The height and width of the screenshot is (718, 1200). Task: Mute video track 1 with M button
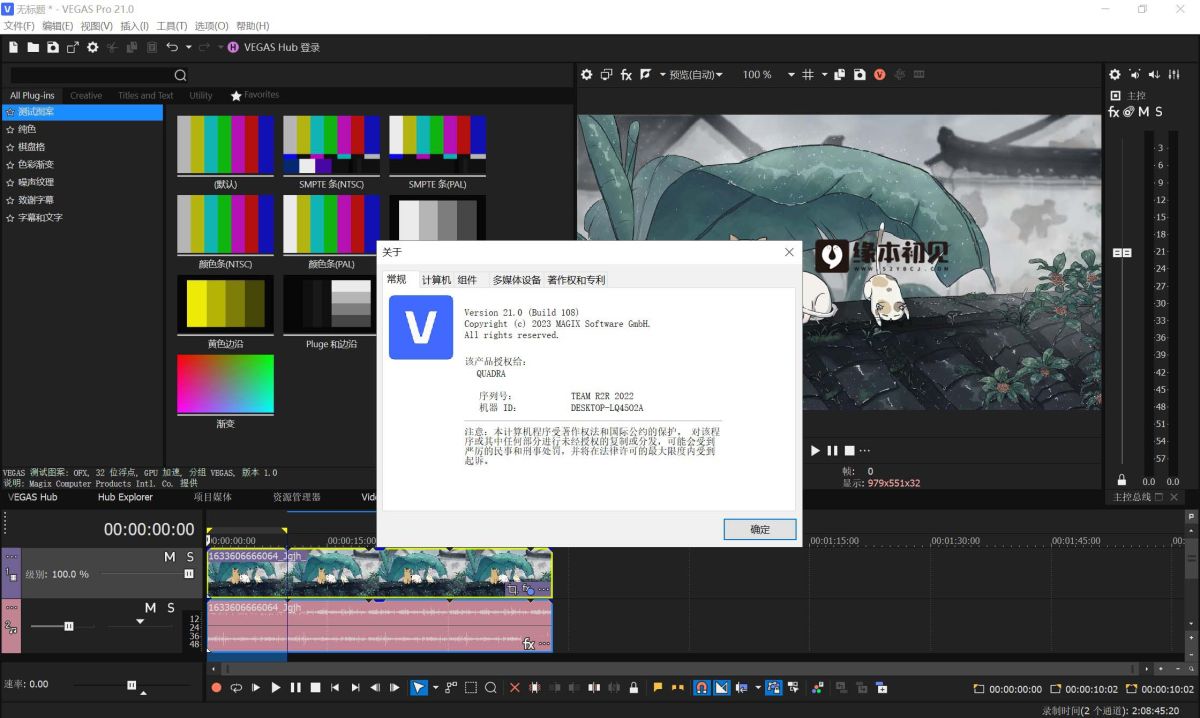169,557
